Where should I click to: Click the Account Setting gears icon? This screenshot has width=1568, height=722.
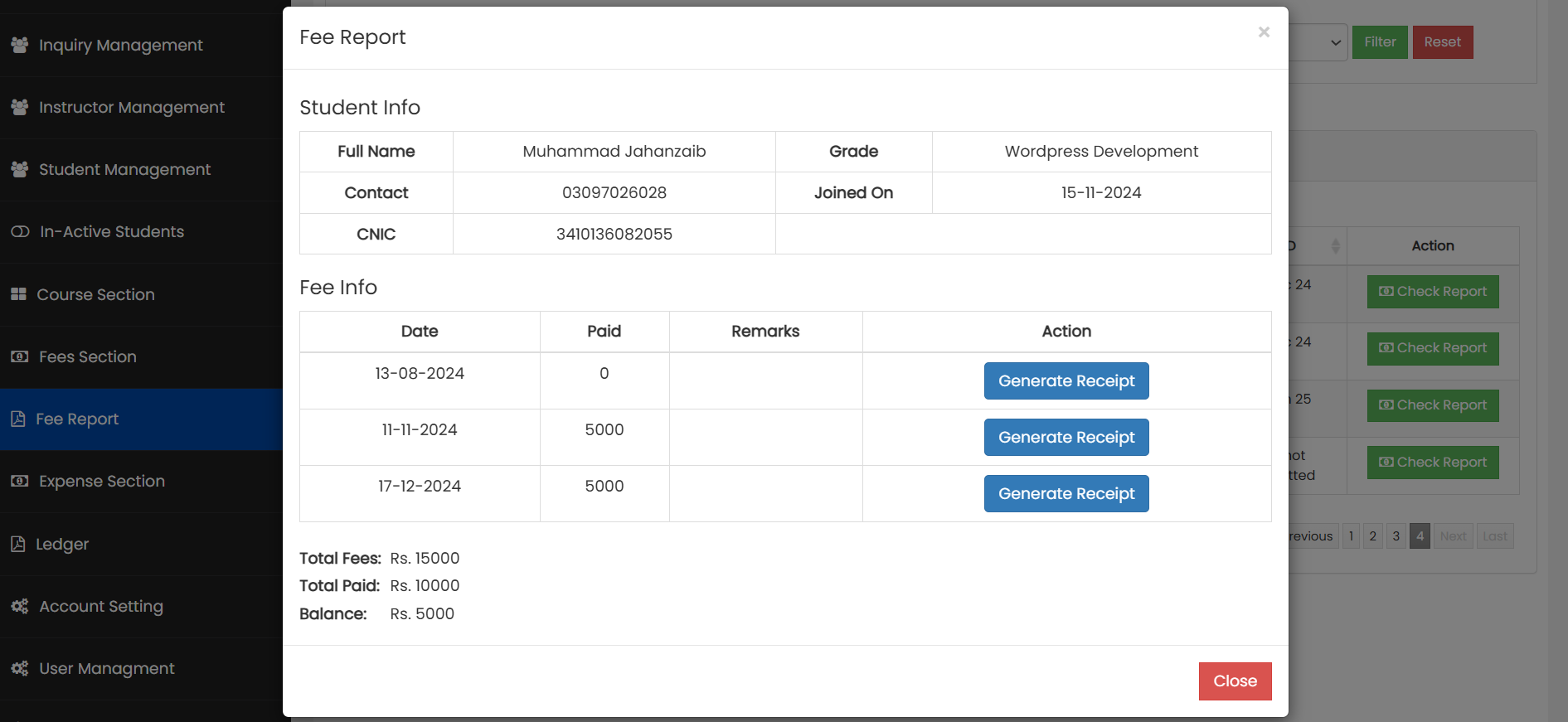[20, 606]
